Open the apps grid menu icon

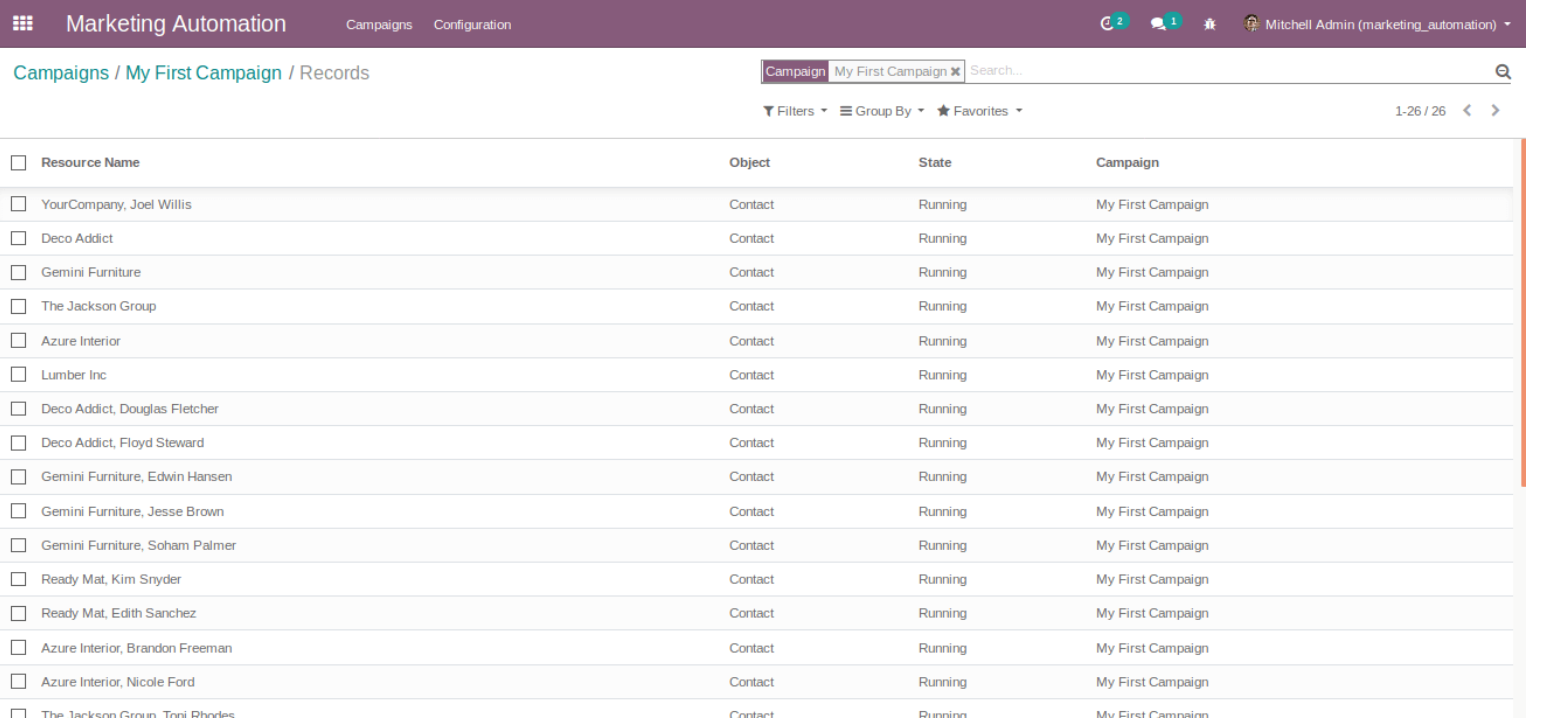(22, 24)
